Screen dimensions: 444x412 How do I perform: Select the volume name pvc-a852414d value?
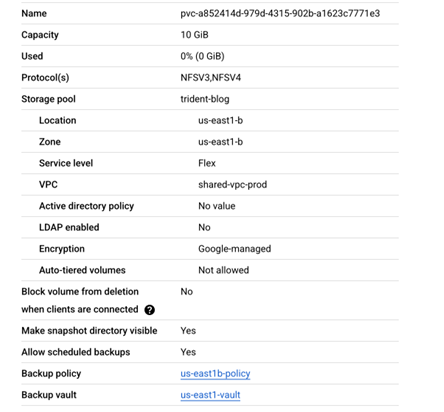[280, 13]
